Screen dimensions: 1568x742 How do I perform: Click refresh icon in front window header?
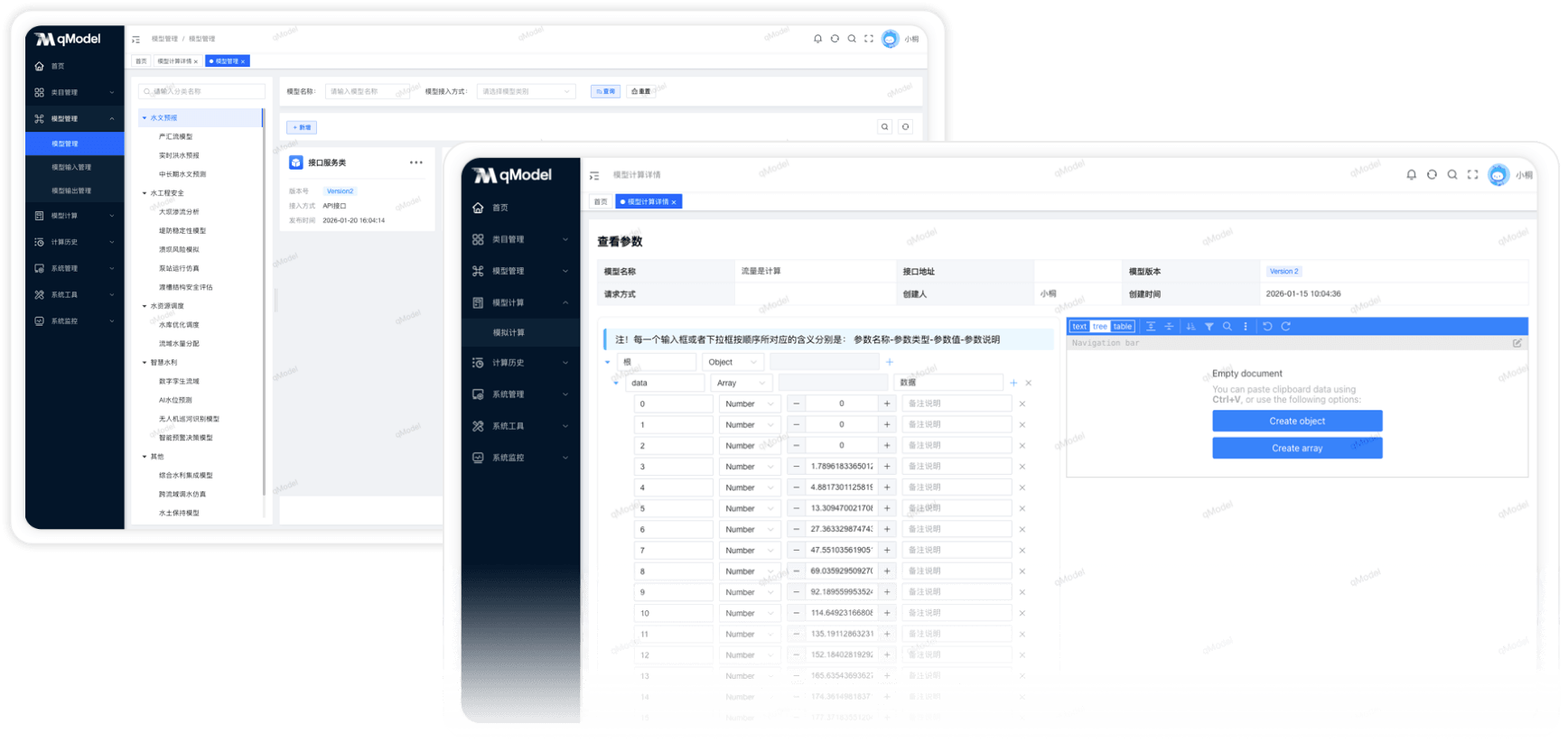(x=1432, y=175)
